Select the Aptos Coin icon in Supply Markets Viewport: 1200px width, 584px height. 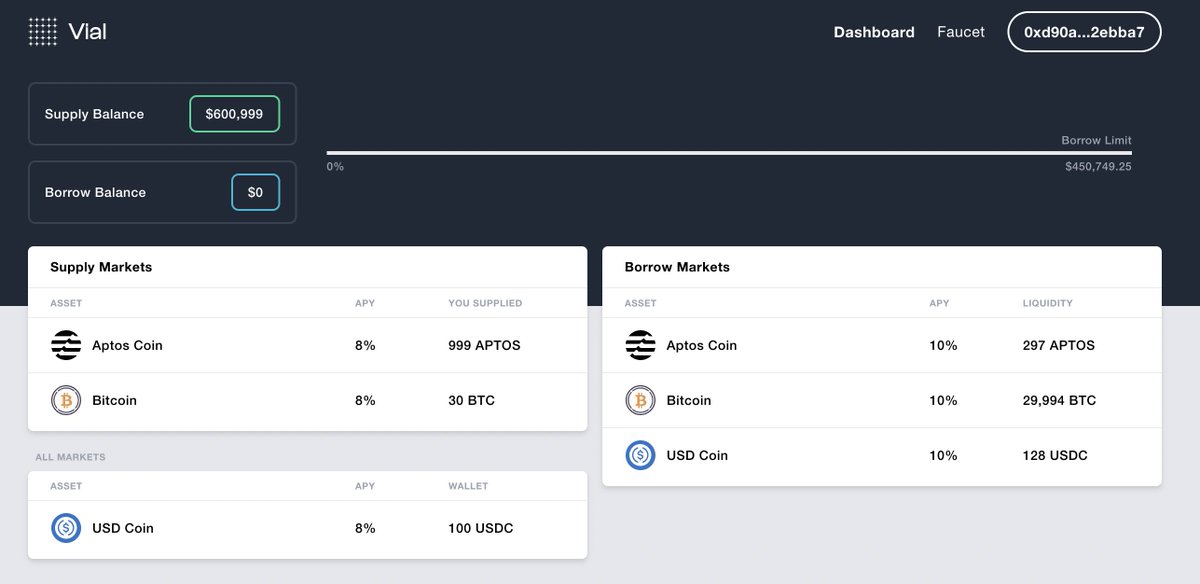[x=65, y=345]
